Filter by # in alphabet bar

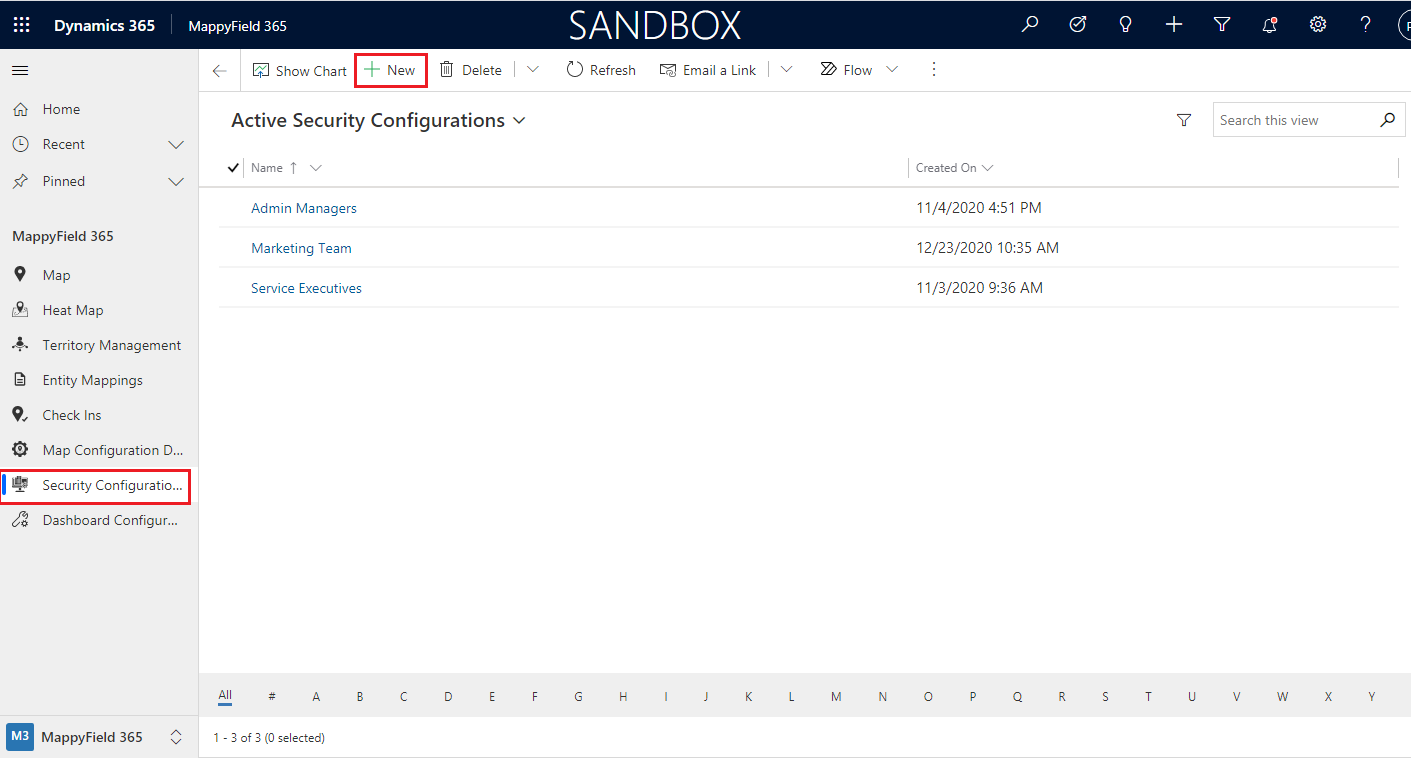[x=272, y=697]
